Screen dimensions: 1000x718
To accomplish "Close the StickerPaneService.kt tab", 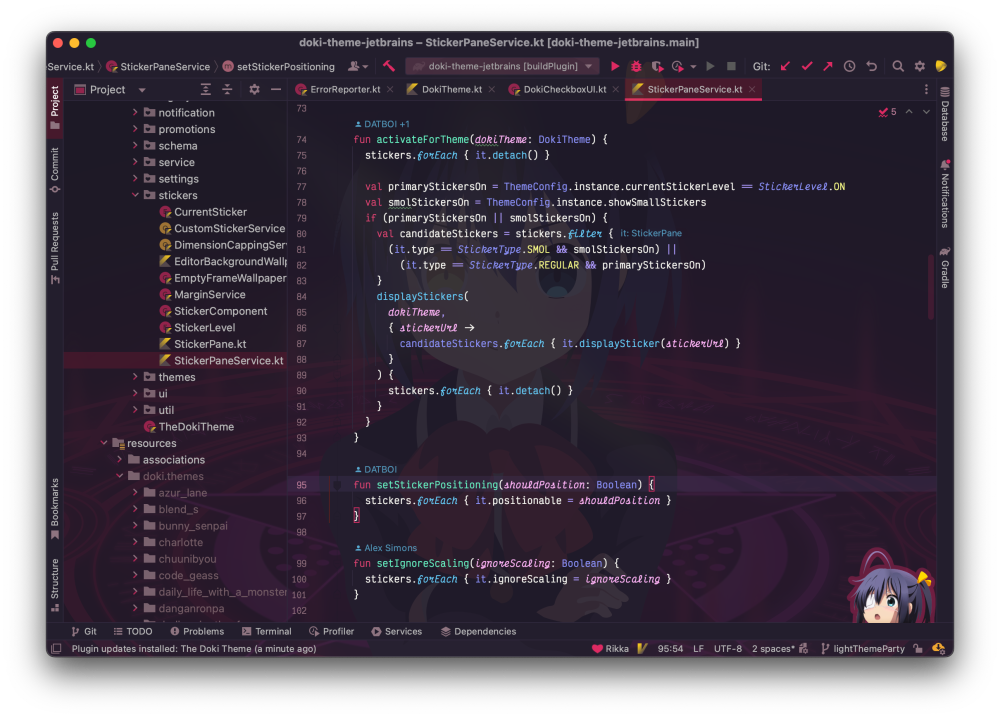I will coord(753,89).
